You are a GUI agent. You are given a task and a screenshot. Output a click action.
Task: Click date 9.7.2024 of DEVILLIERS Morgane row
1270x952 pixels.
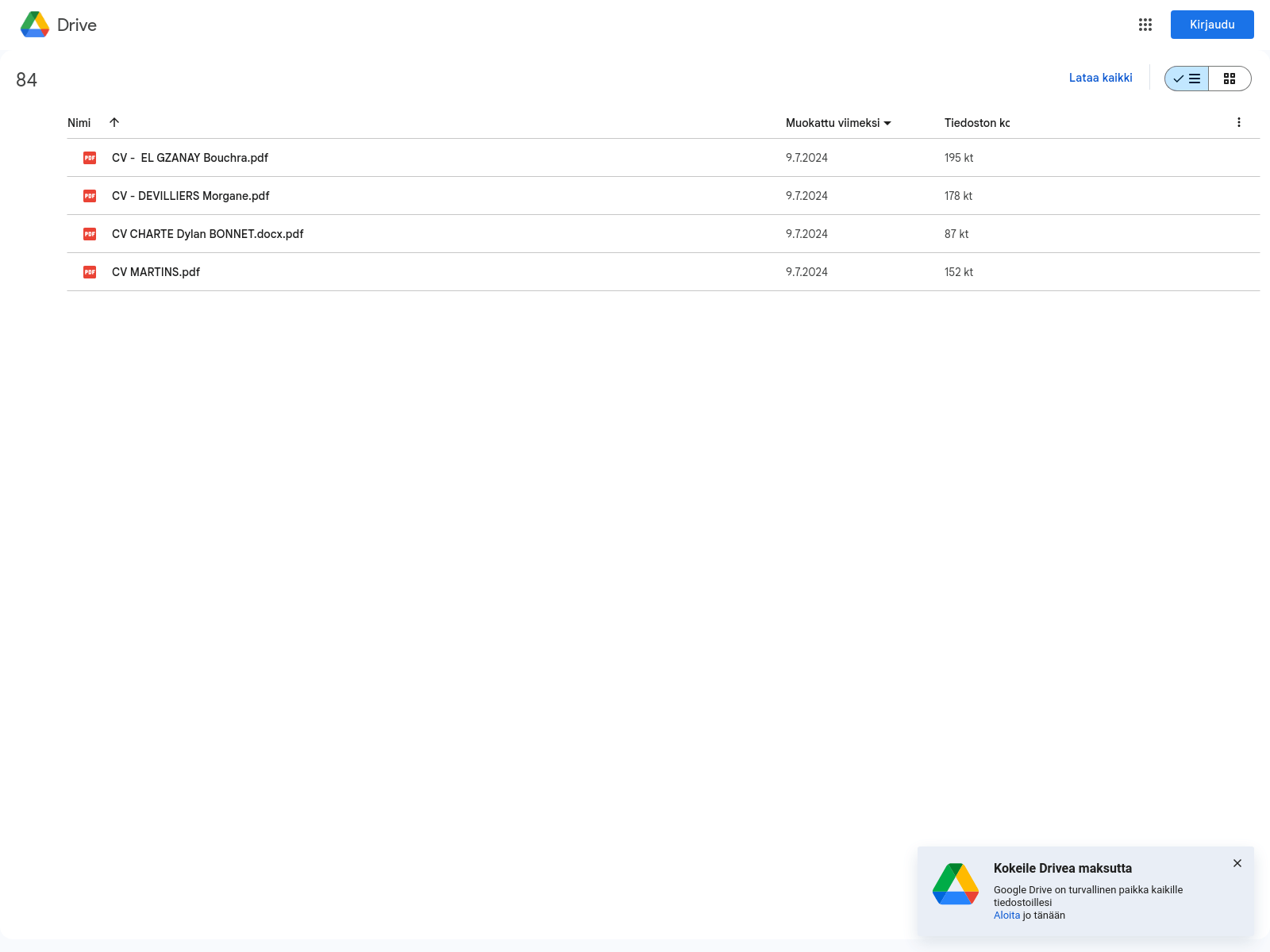806,196
